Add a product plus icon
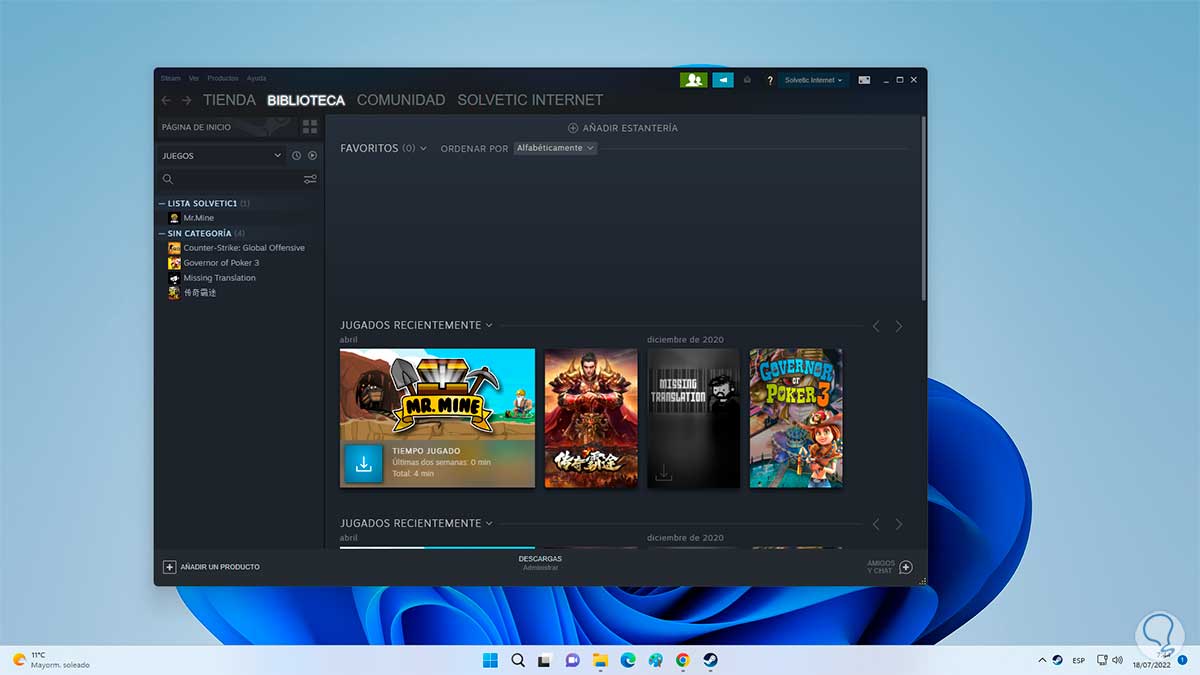 pos(169,567)
